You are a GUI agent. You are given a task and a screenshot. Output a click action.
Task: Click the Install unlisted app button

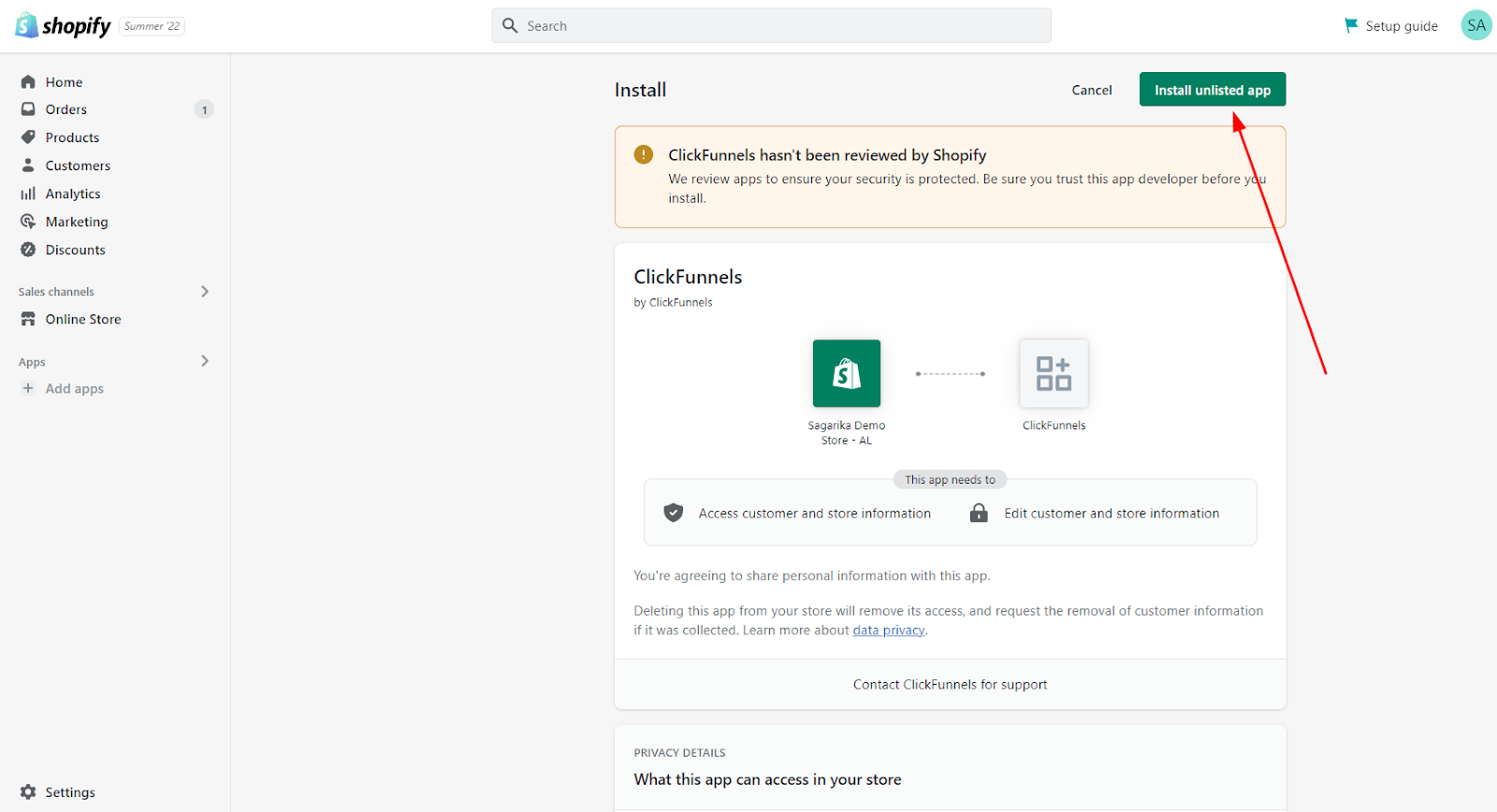[x=1212, y=90]
